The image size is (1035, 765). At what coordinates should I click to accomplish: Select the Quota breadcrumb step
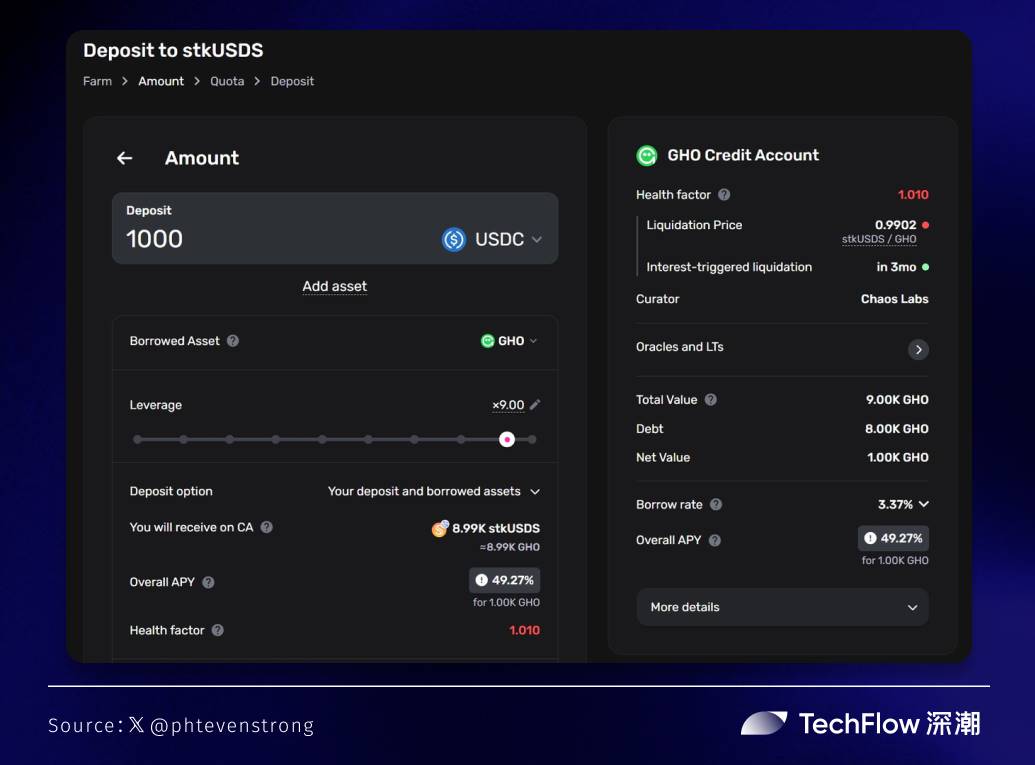227,81
